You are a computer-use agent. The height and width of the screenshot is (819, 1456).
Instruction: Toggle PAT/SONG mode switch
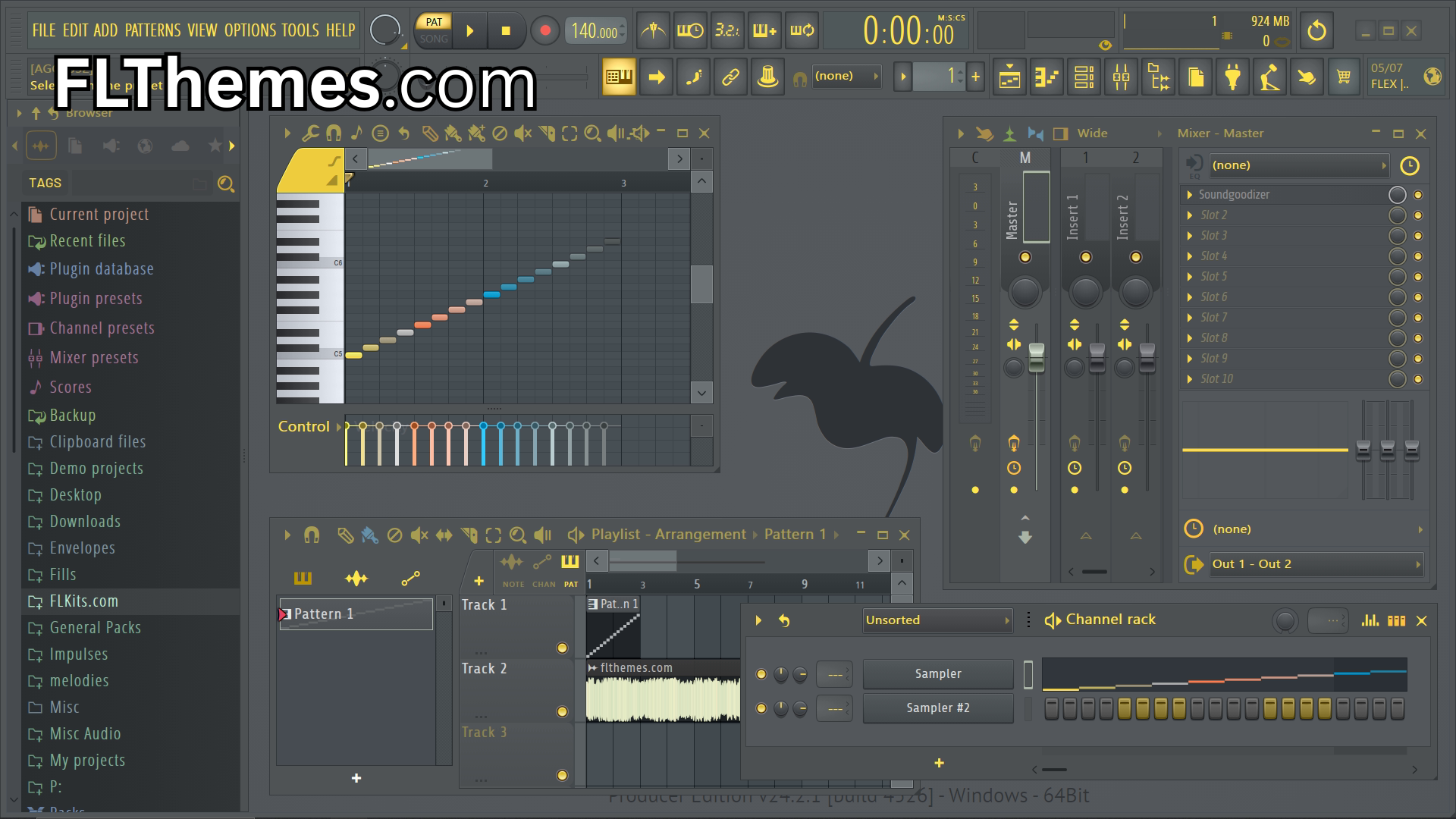click(434, 30)
